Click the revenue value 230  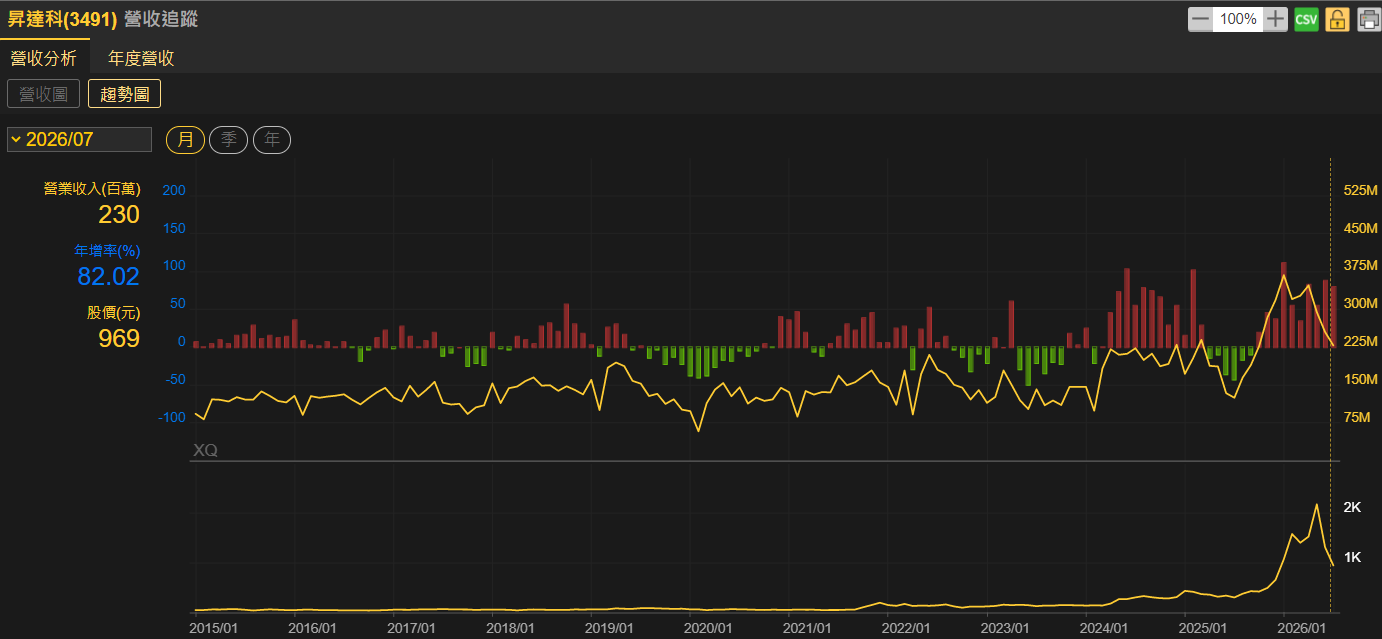click(119, 214)
